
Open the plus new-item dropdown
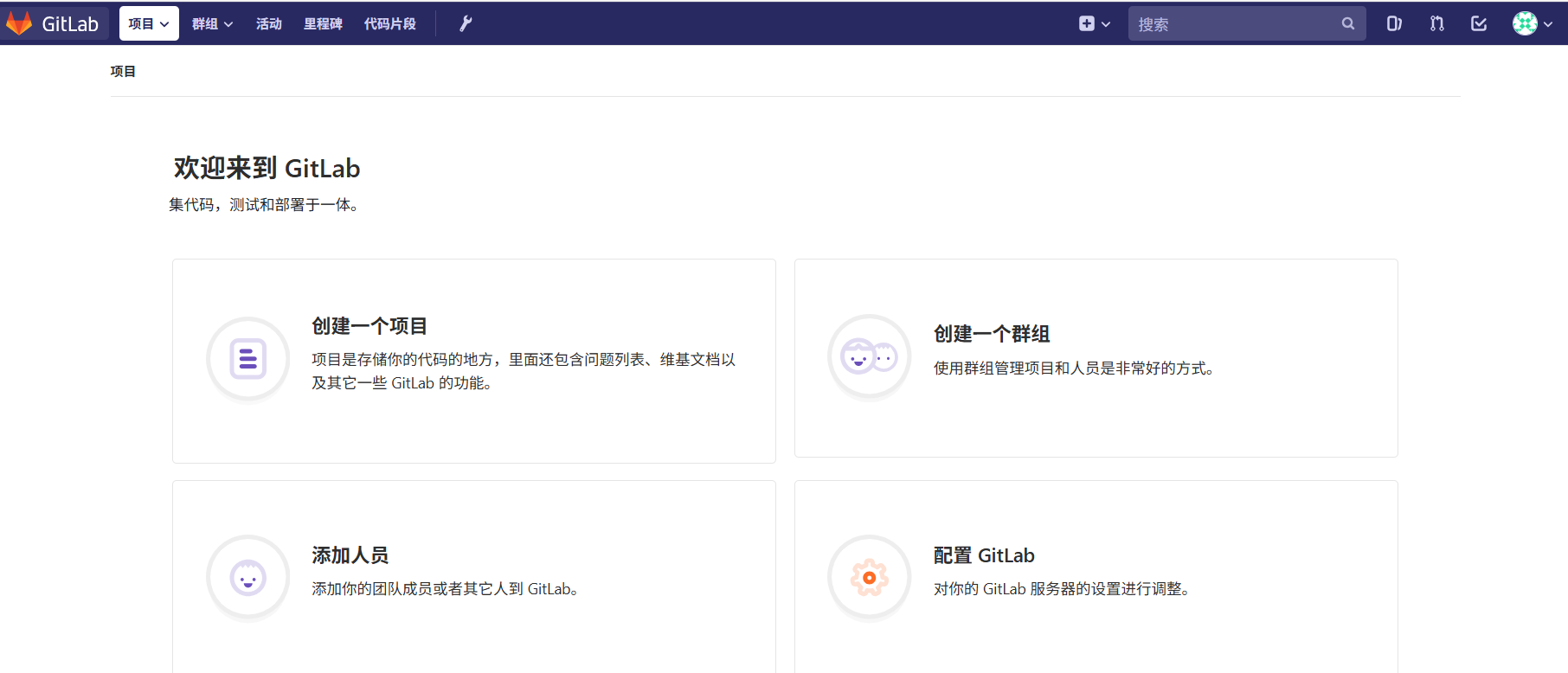pyautogui.click(x=1094, y=23)
